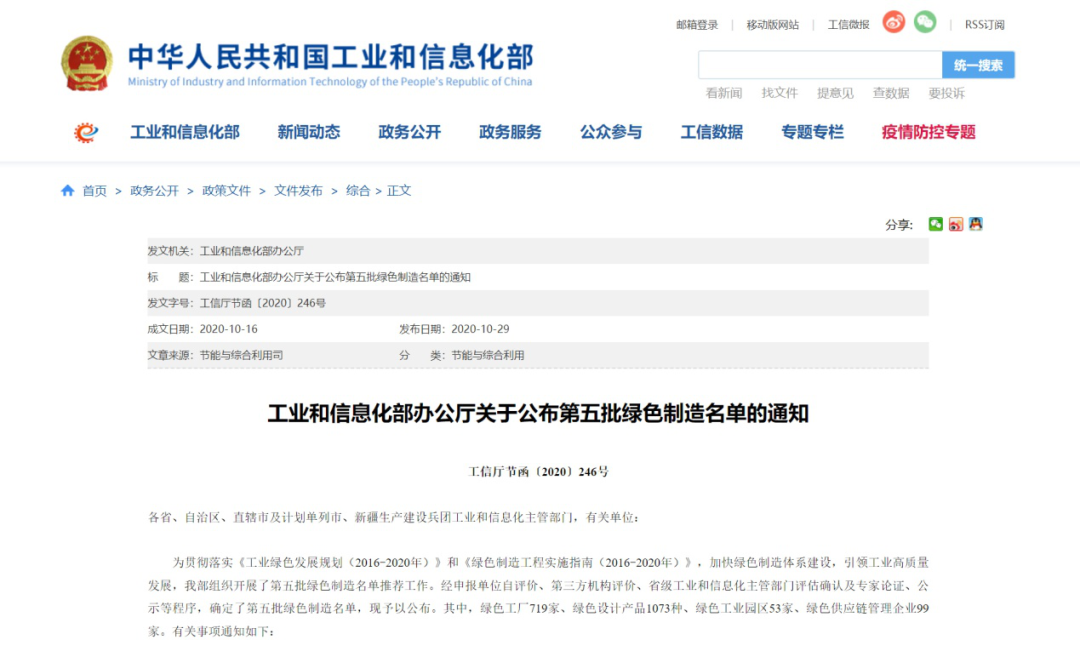Go to 首页 in breadcrumb
1080x657 pixels.
pos(94,191)
